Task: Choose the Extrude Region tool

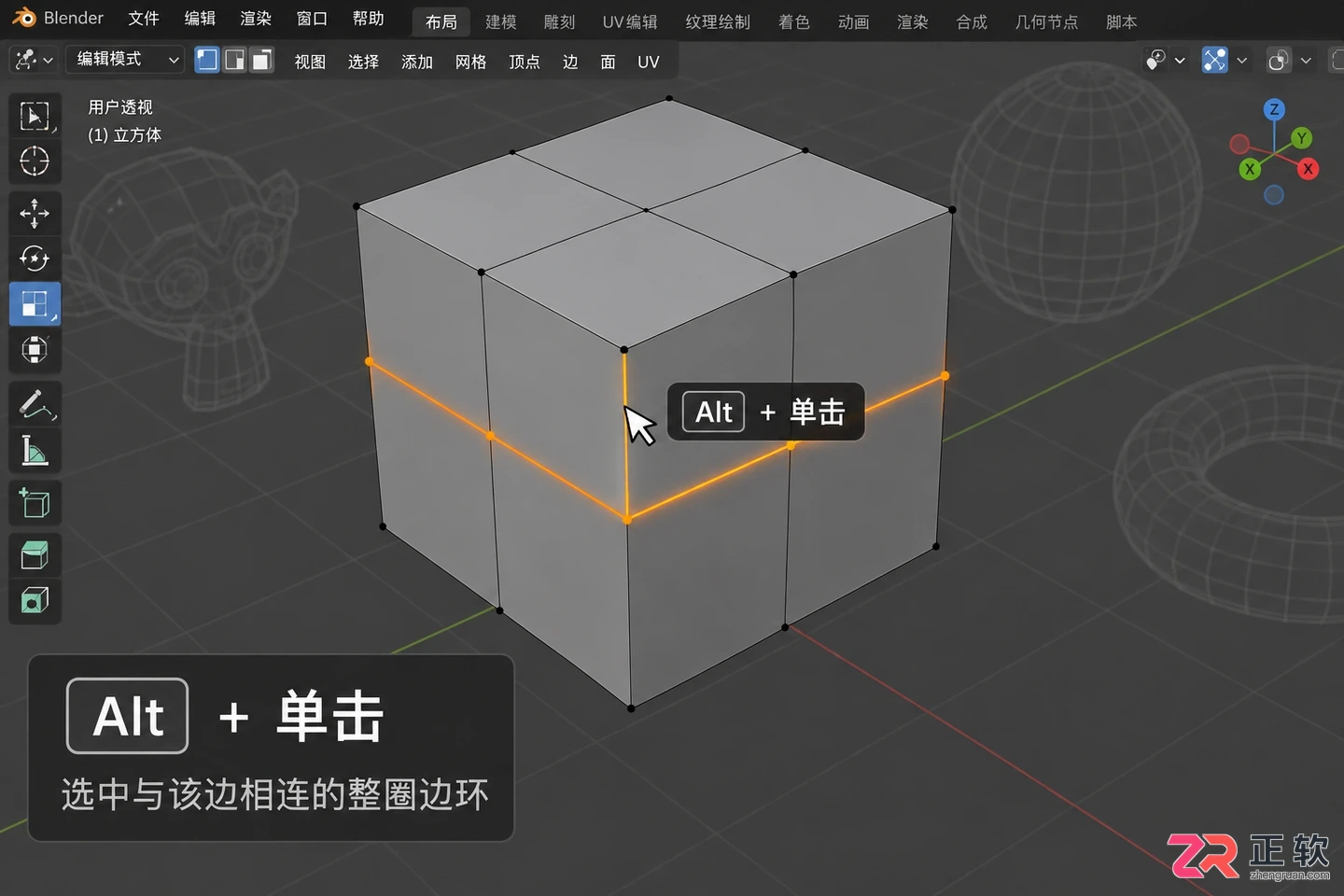Action: (35, 555)
